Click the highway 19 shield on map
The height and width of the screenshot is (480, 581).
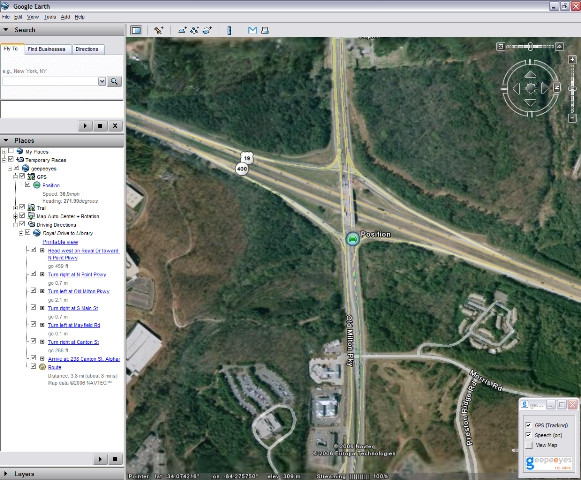pyautogui.click(x=247, y=158)
